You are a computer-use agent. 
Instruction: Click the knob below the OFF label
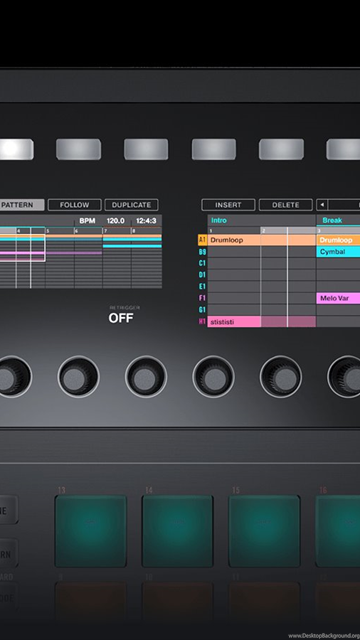click(x=146, y=377)
